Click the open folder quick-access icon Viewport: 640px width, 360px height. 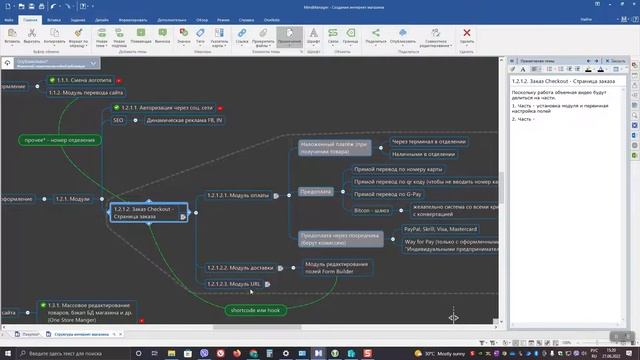tap(21, 7)
